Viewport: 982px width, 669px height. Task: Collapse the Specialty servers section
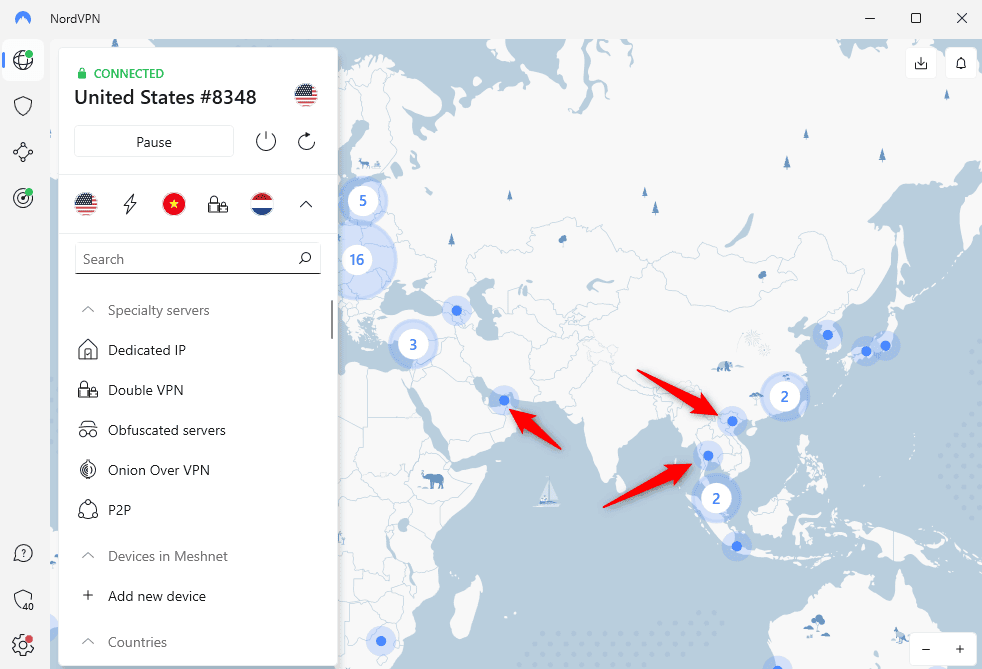pos(87,310)
